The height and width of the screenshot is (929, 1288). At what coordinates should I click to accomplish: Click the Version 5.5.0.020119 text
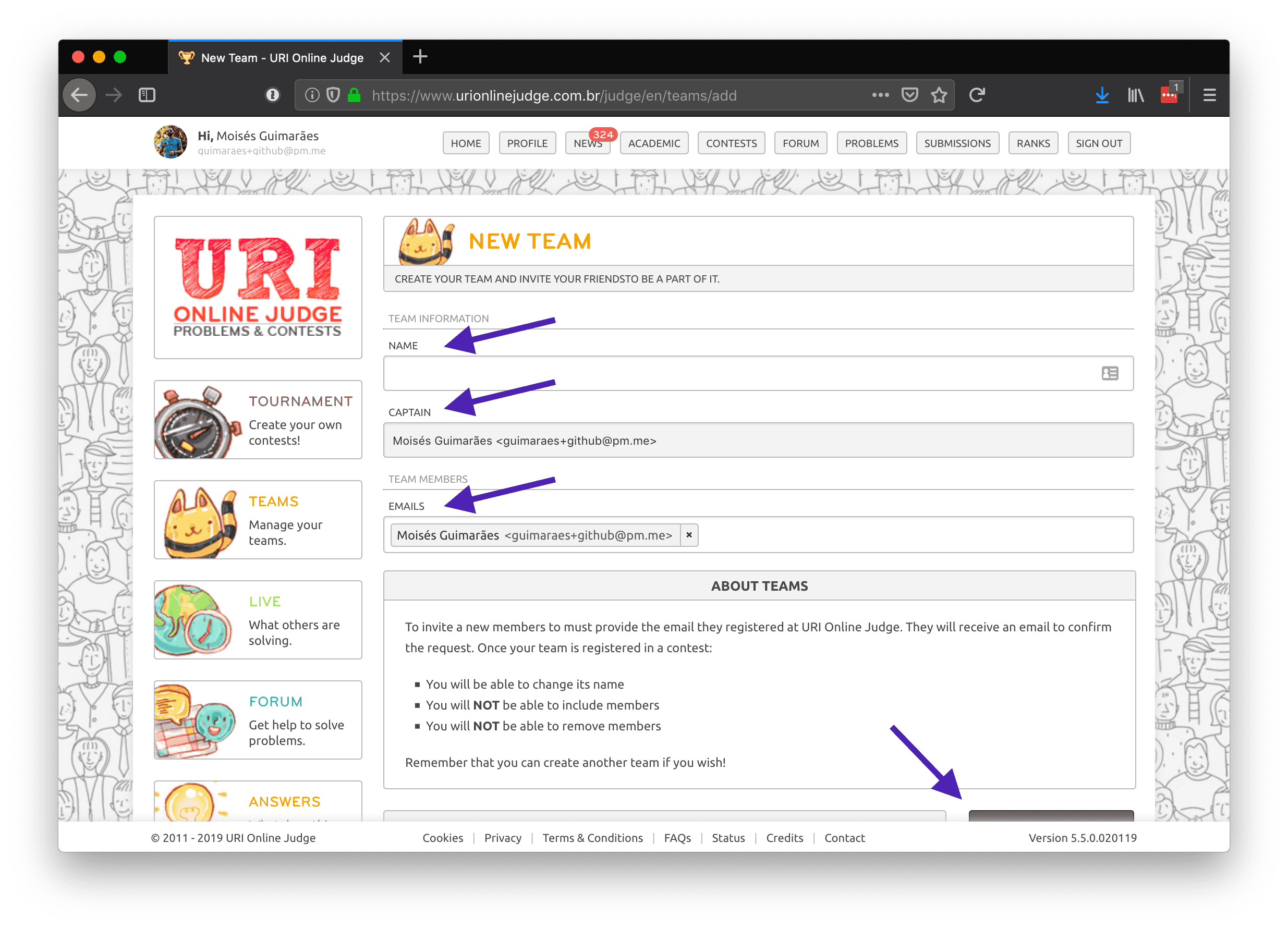pos(1082,838)
